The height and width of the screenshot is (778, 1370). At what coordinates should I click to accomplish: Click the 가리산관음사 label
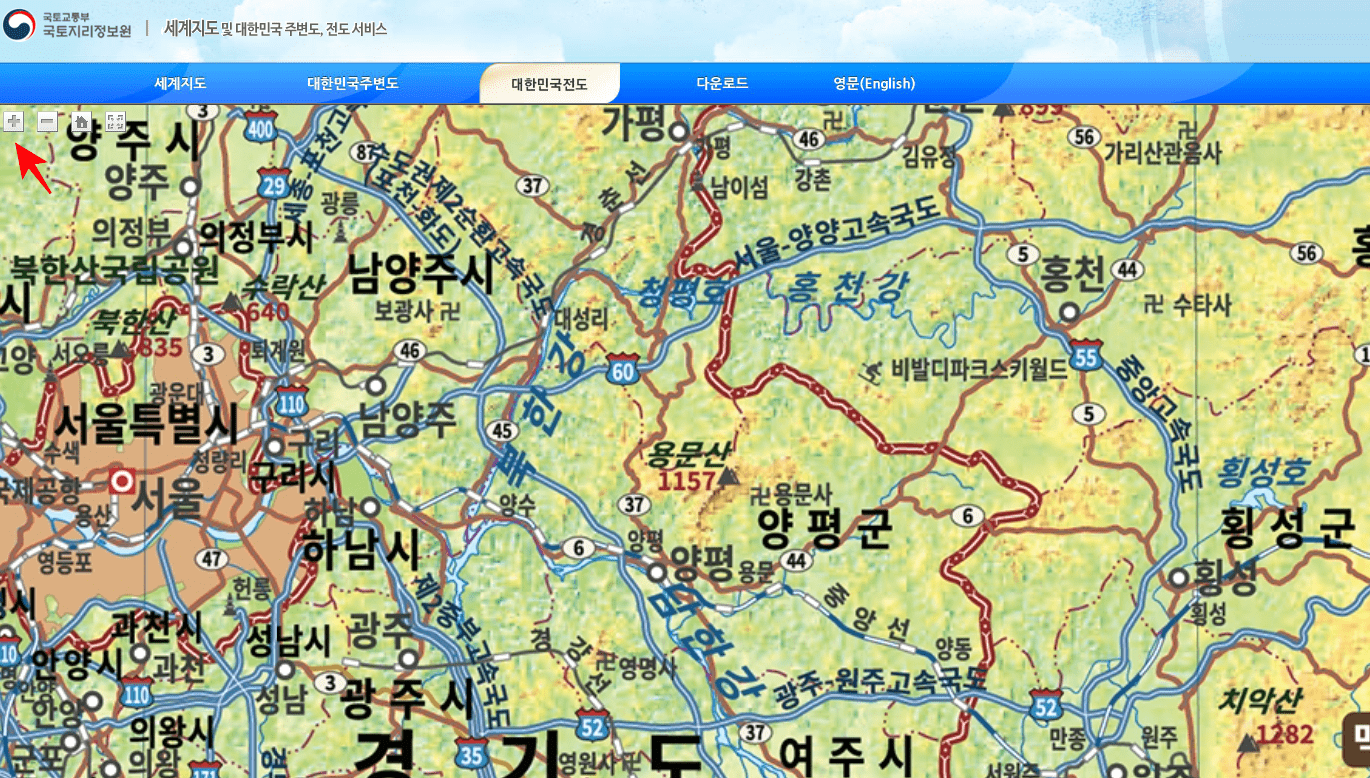click(x=1162, y=153)
